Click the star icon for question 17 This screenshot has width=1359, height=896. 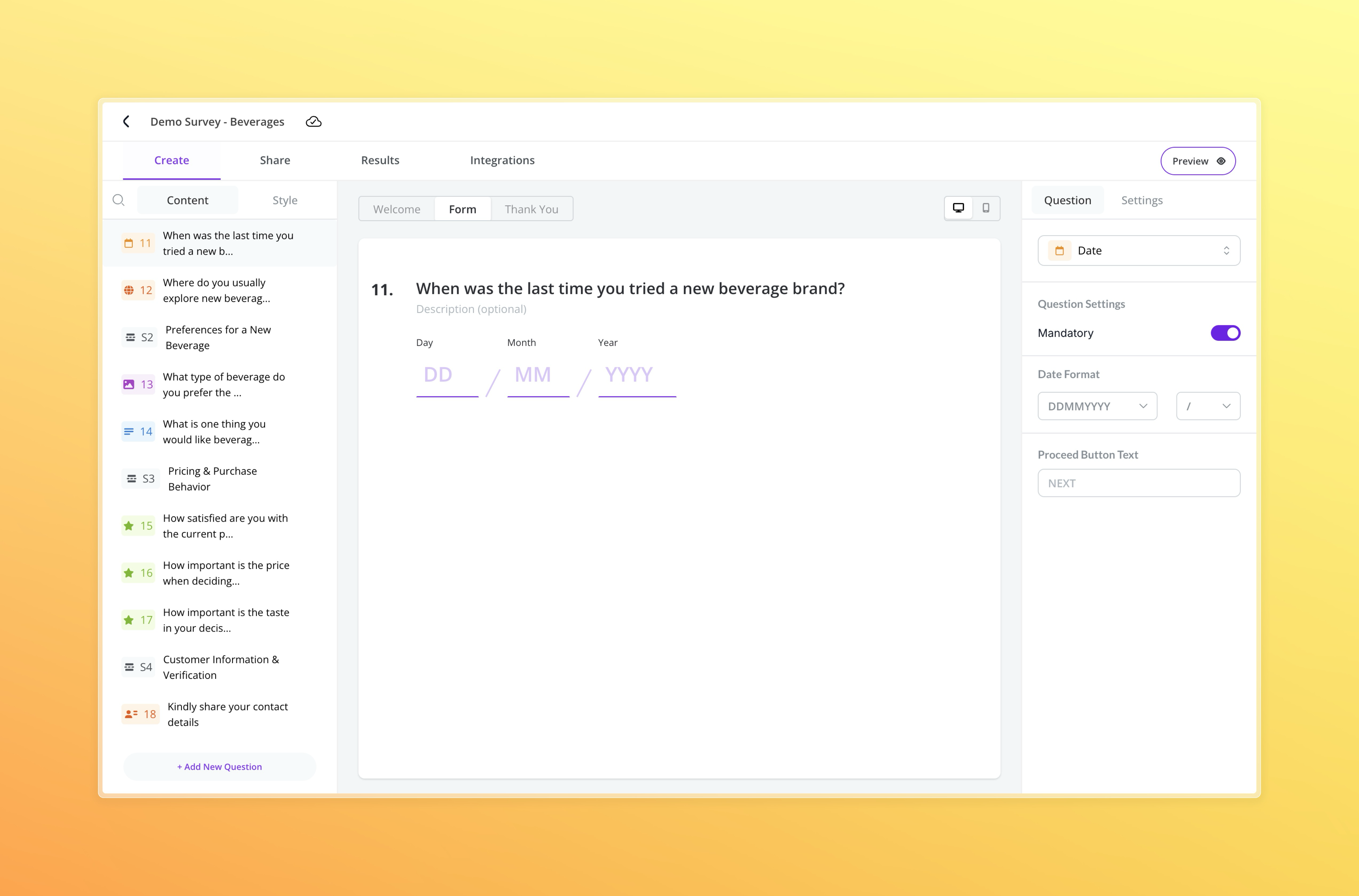click(x=129, y=620)
